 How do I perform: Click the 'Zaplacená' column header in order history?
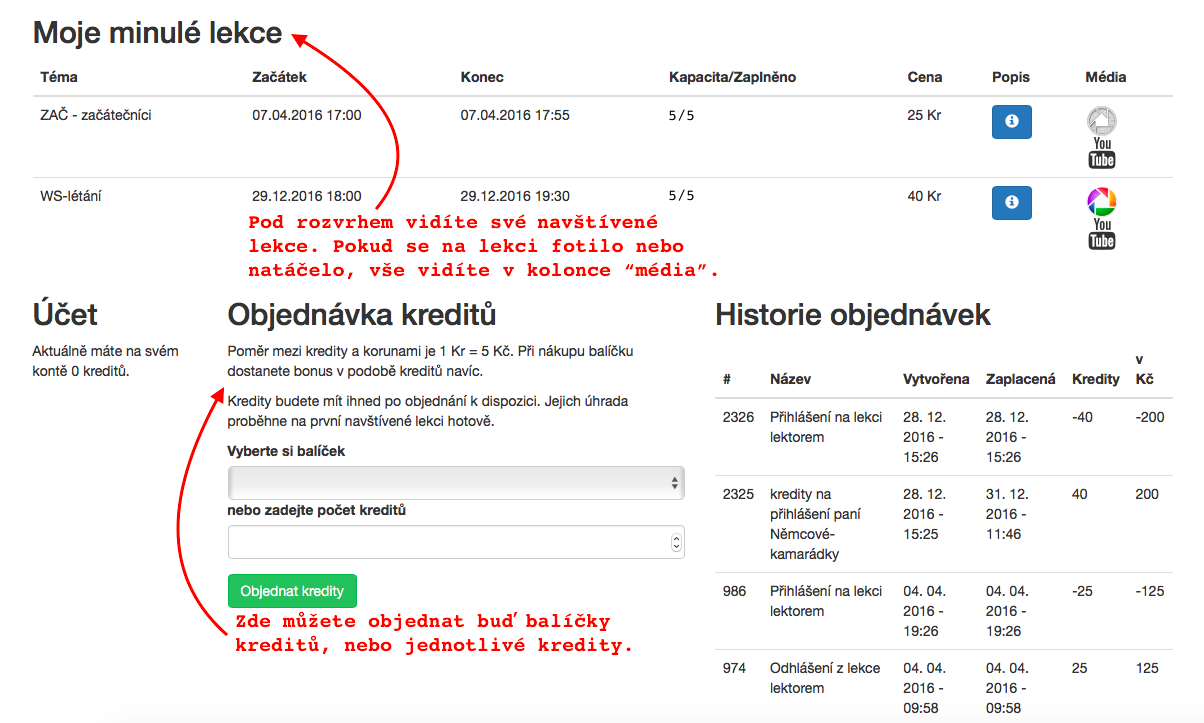1021,380
